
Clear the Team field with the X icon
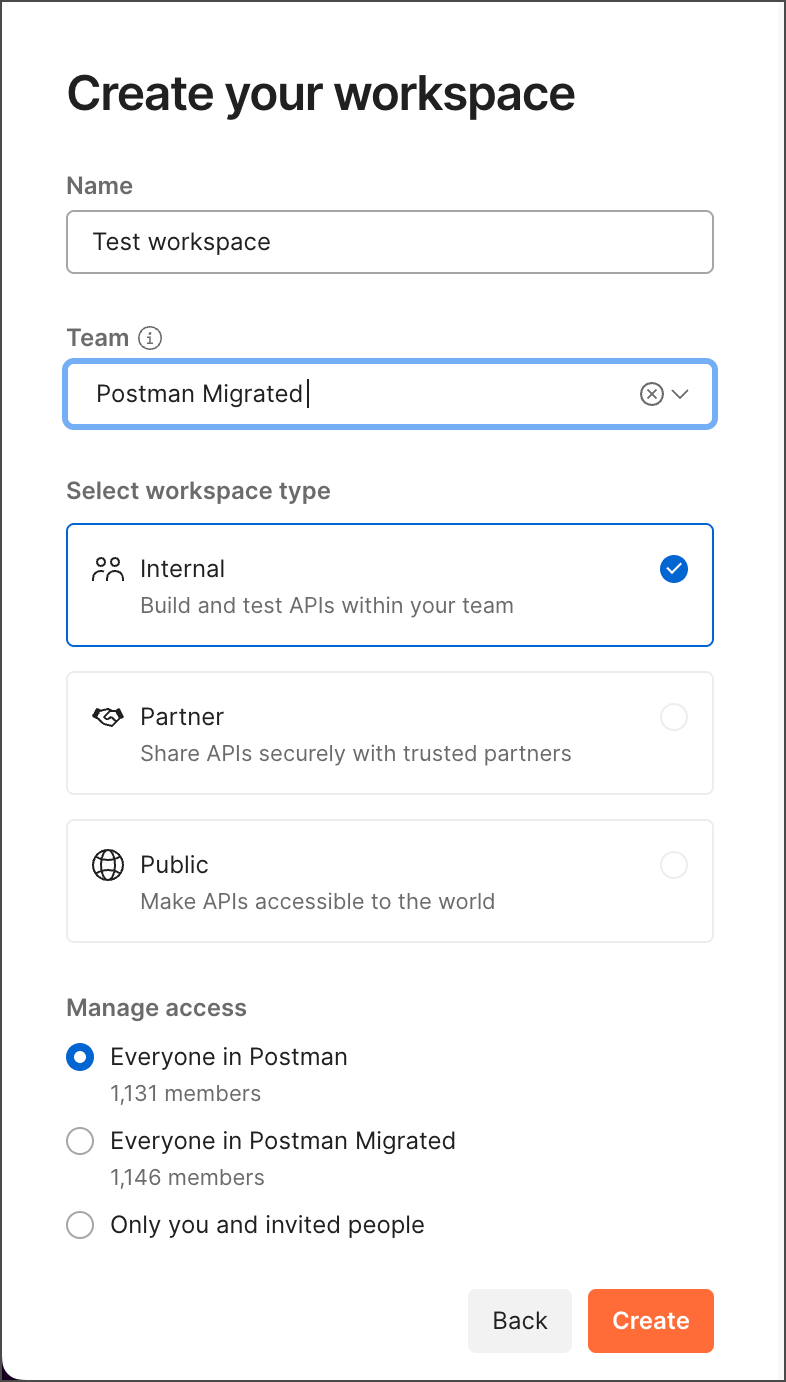pos(651,394)
